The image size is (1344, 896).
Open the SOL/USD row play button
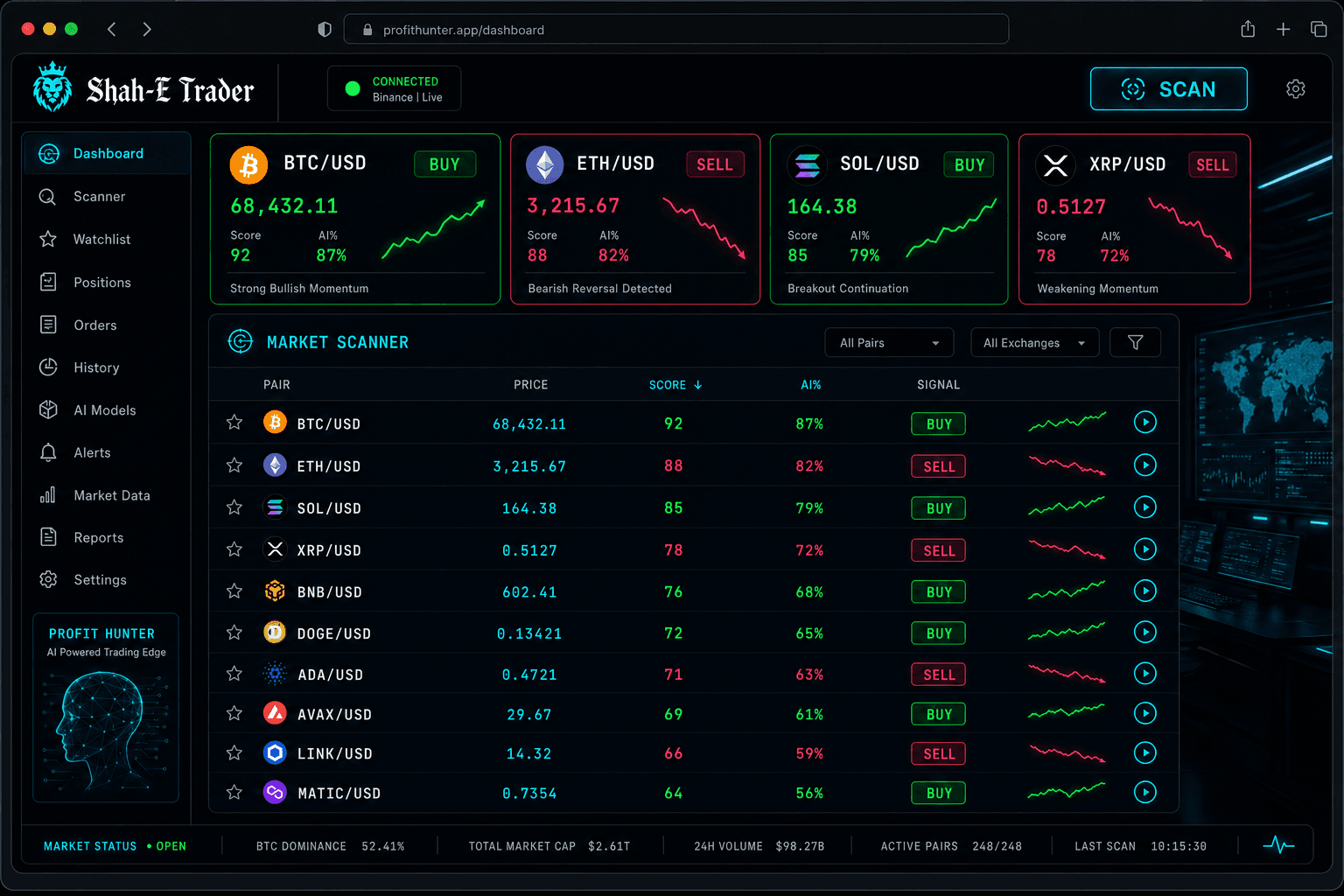(x=1144, y=507)
